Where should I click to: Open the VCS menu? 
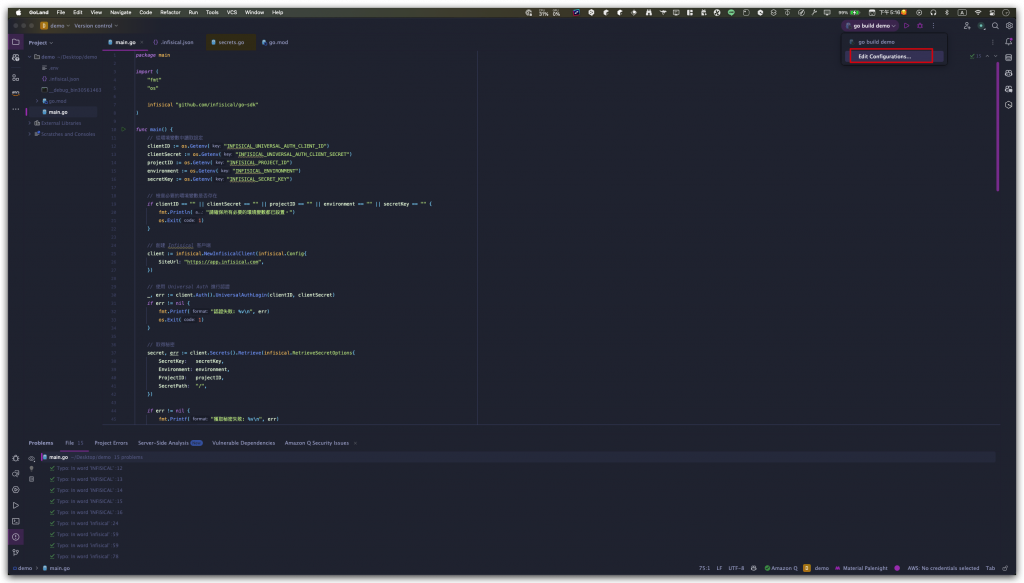pyautogui.click(x=232, y=12)
